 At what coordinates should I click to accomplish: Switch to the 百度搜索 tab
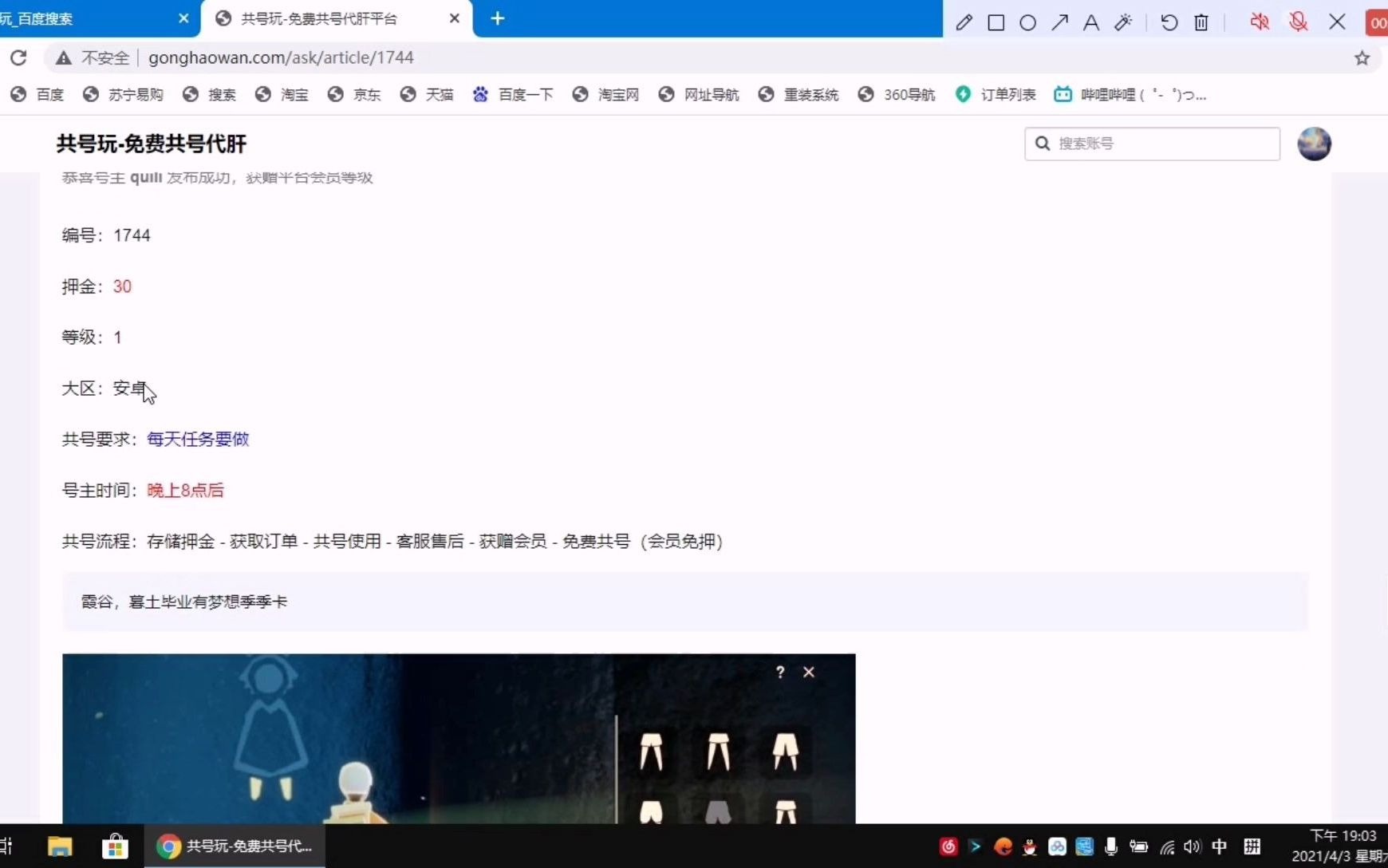(x=88, y=18)
